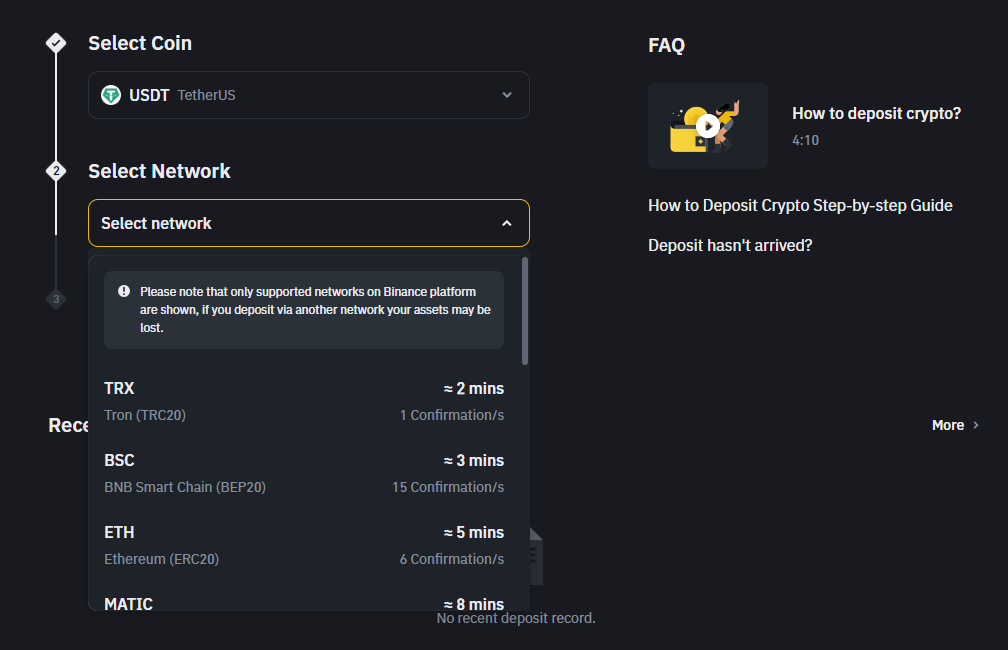Click the step 2 diamond marker

[x=56, y=171]
